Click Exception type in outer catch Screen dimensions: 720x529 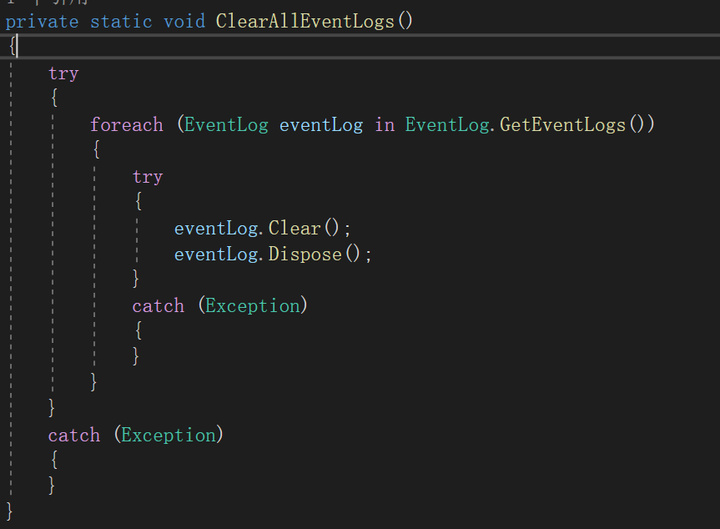point(168,435)
